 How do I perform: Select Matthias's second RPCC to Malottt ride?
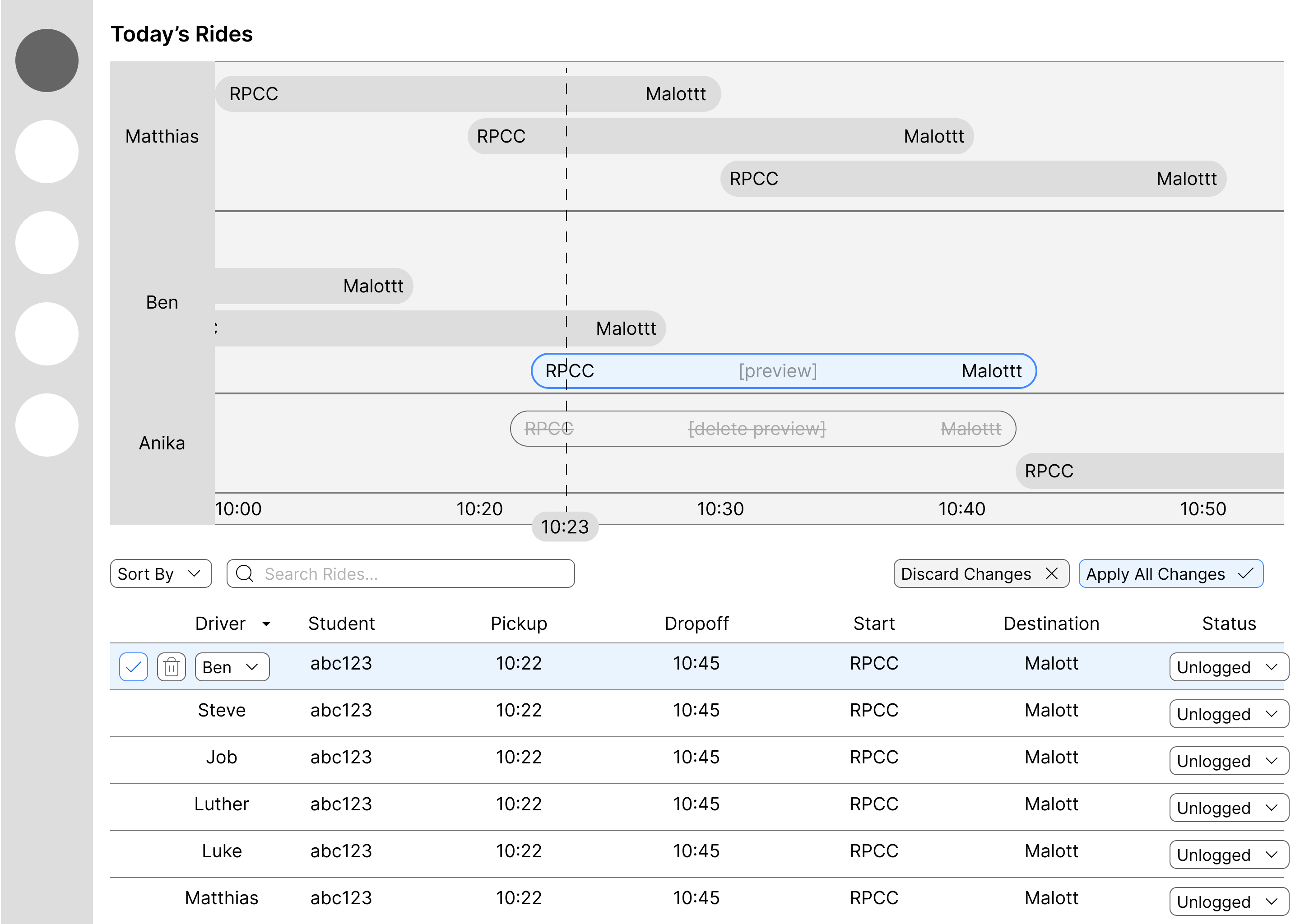tap(720, 136)
